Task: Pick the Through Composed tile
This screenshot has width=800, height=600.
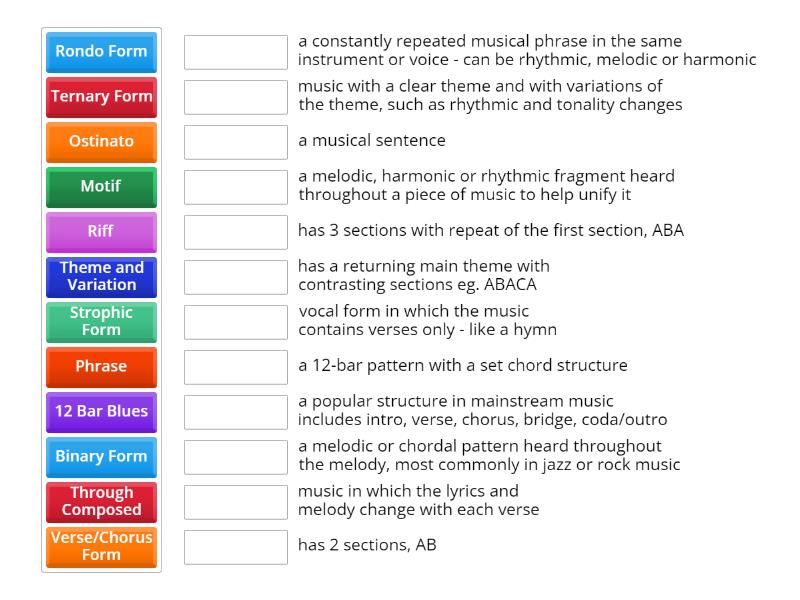Action: tap(101, 502)
